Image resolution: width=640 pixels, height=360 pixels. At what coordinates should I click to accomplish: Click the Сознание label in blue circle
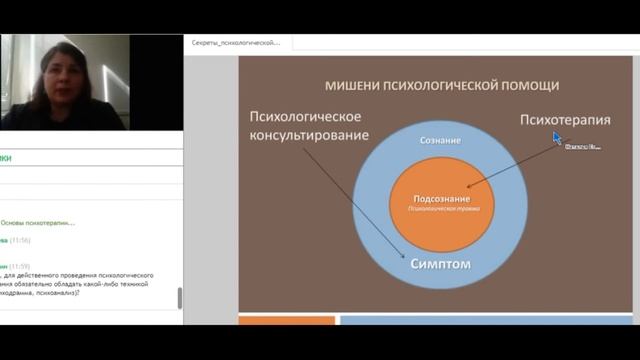click(x=440, y=140)
